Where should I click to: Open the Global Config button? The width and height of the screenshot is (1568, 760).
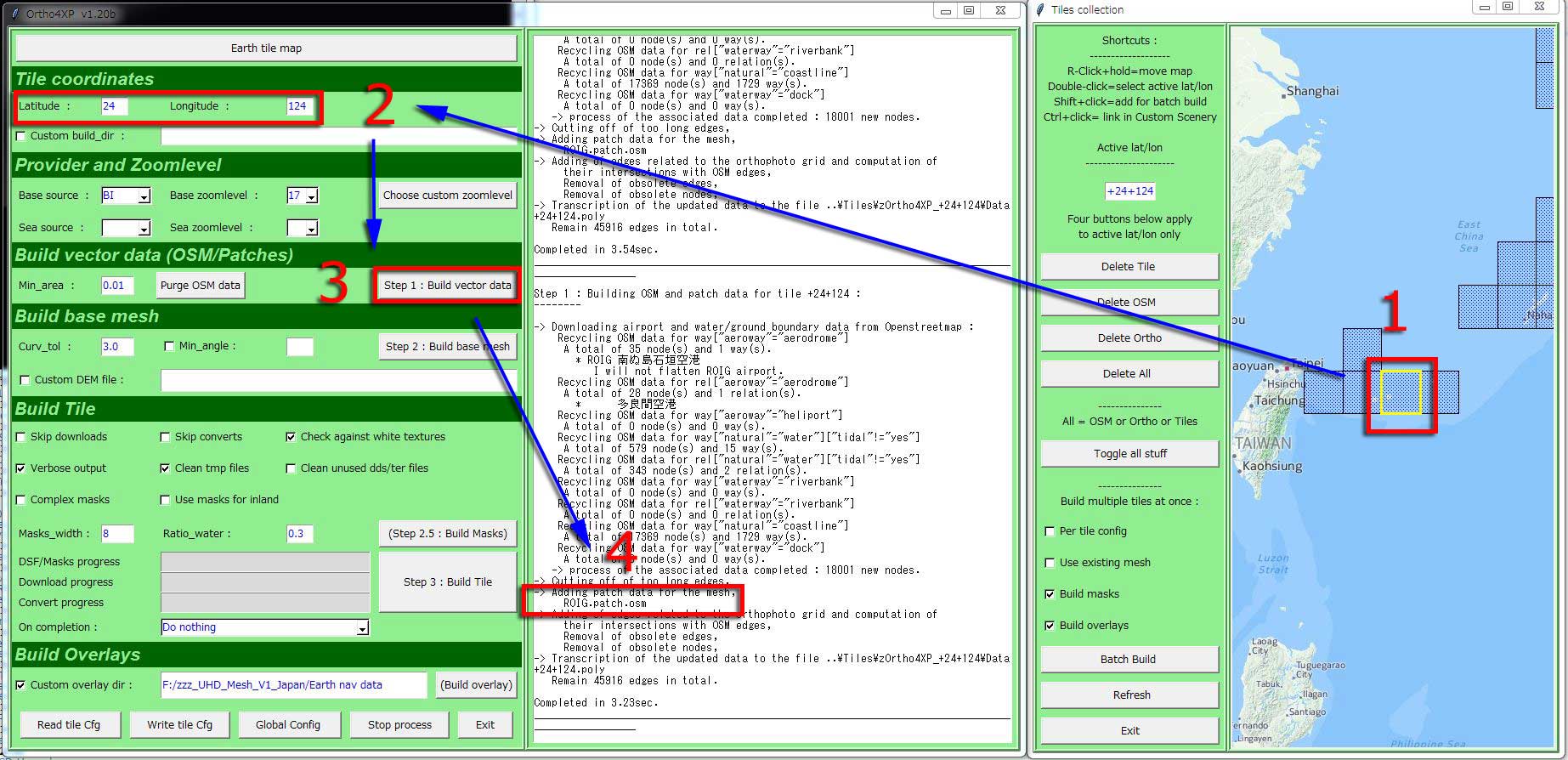[288, 725]
